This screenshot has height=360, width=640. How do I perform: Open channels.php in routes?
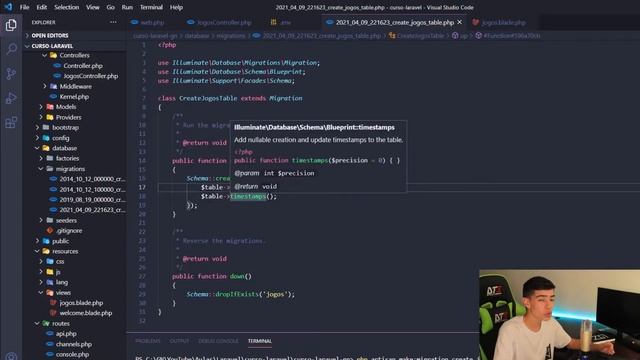coord(74,344)
